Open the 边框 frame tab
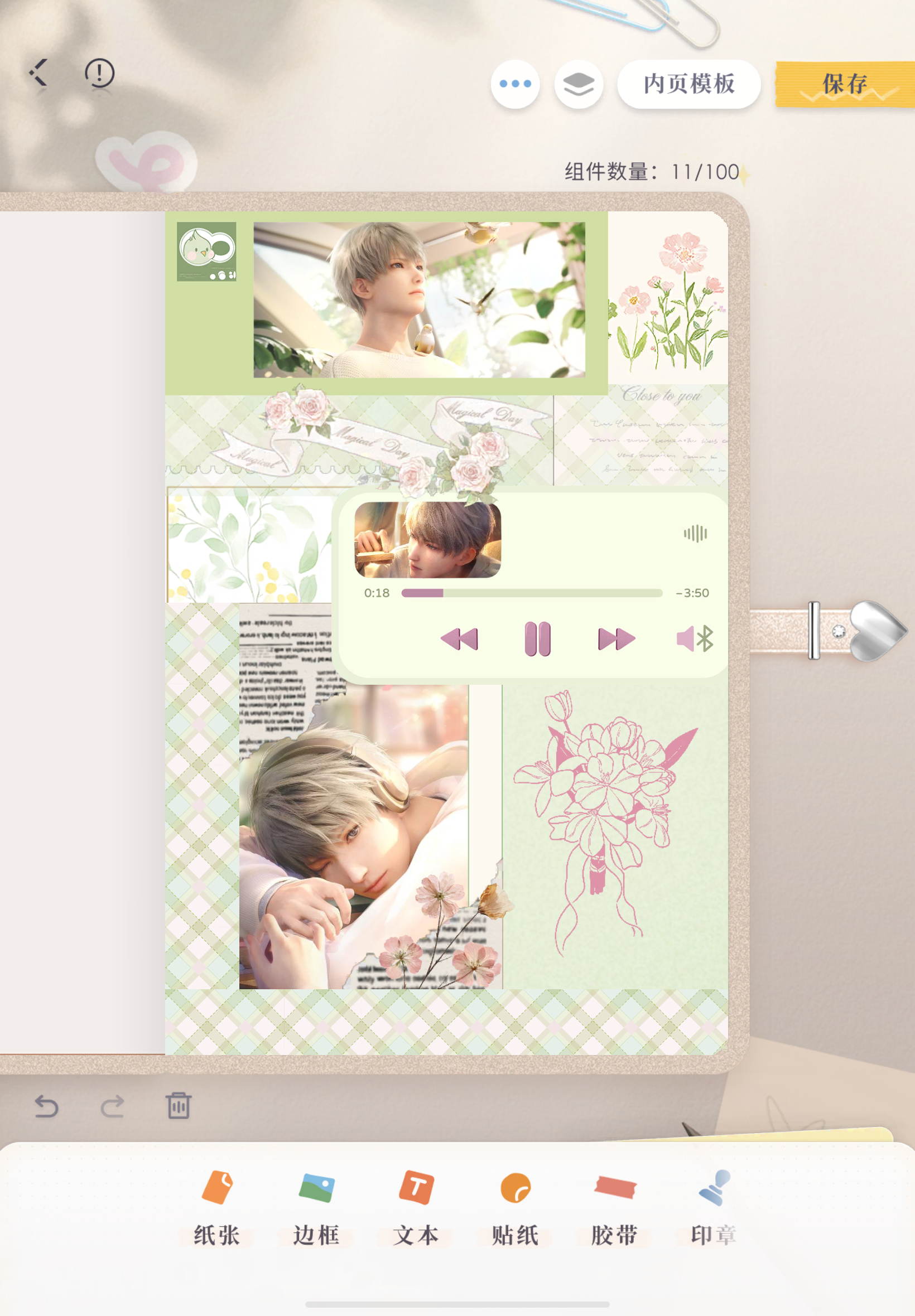Viewport: 915px width, 1316px height. pyautogui.click(x=316, y=1208)
